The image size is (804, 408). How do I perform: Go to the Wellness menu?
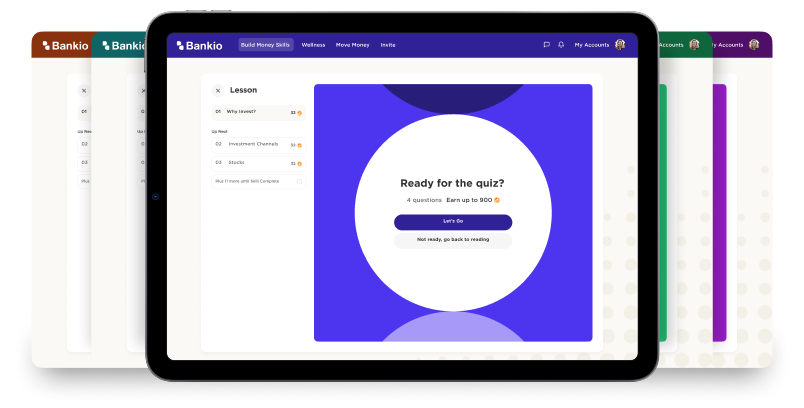(313, 45)
